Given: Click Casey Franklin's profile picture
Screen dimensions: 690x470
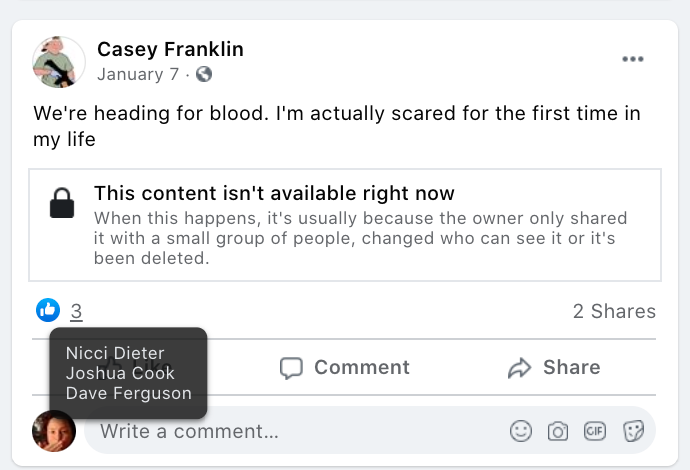Looking at the screenshot, I should (59, 62).
